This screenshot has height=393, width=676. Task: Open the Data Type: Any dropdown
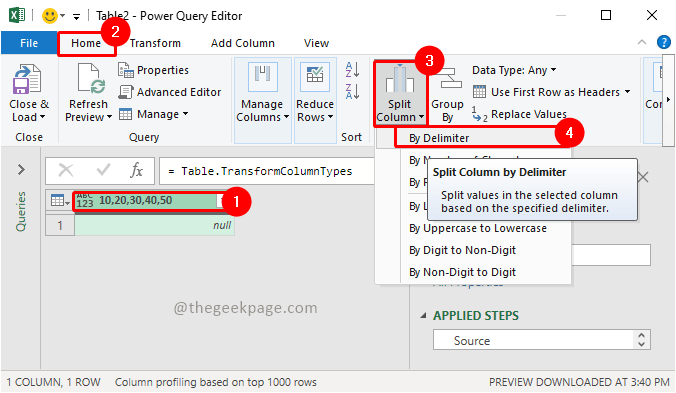tap(514, 70)
